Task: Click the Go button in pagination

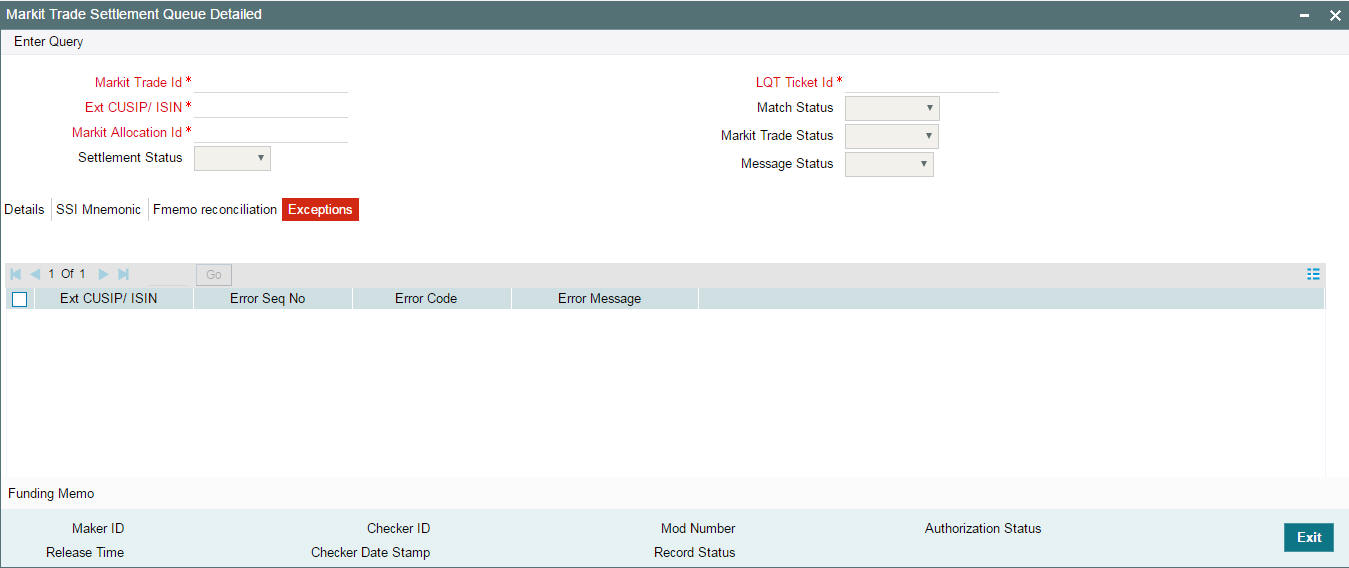Action: [x=214, y=274]
